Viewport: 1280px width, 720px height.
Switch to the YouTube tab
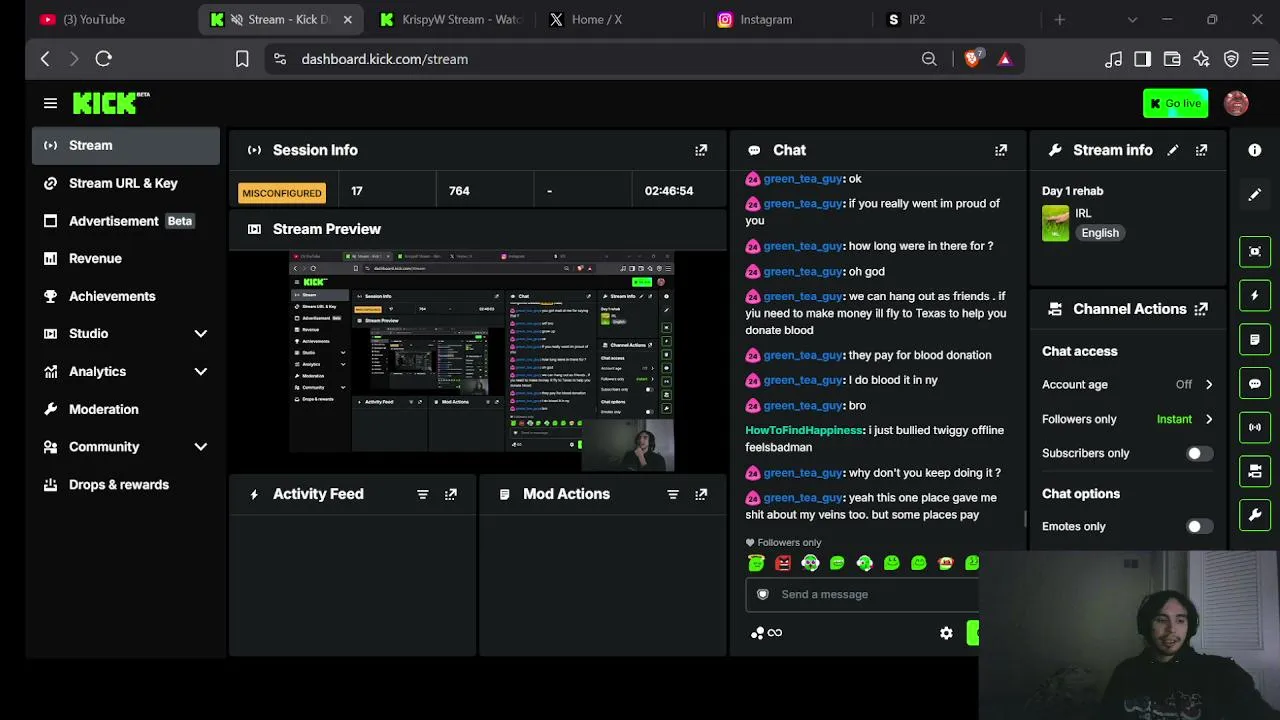click(x=110, y=19)
